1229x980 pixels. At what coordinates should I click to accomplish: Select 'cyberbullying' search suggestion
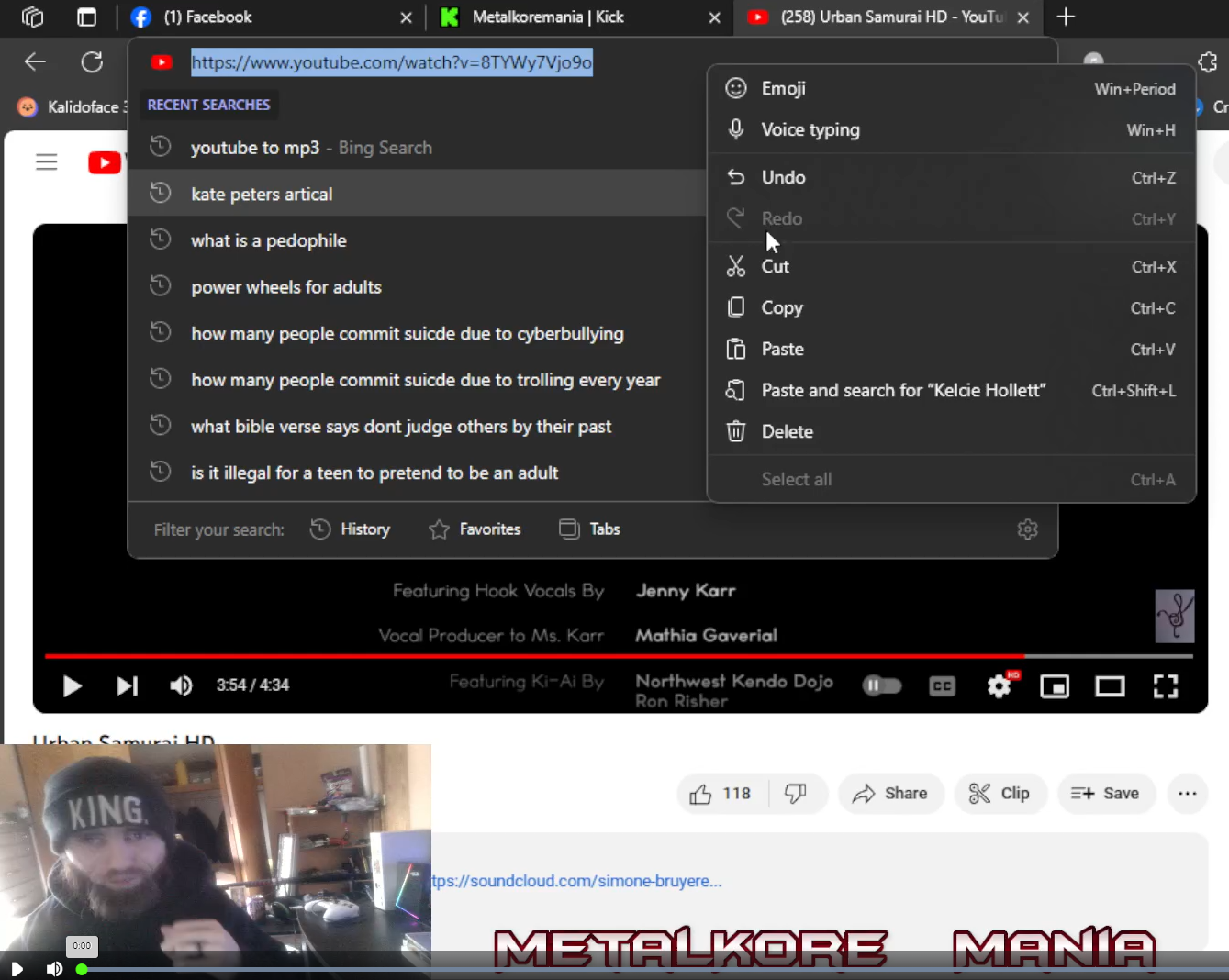tap(417, 334)
